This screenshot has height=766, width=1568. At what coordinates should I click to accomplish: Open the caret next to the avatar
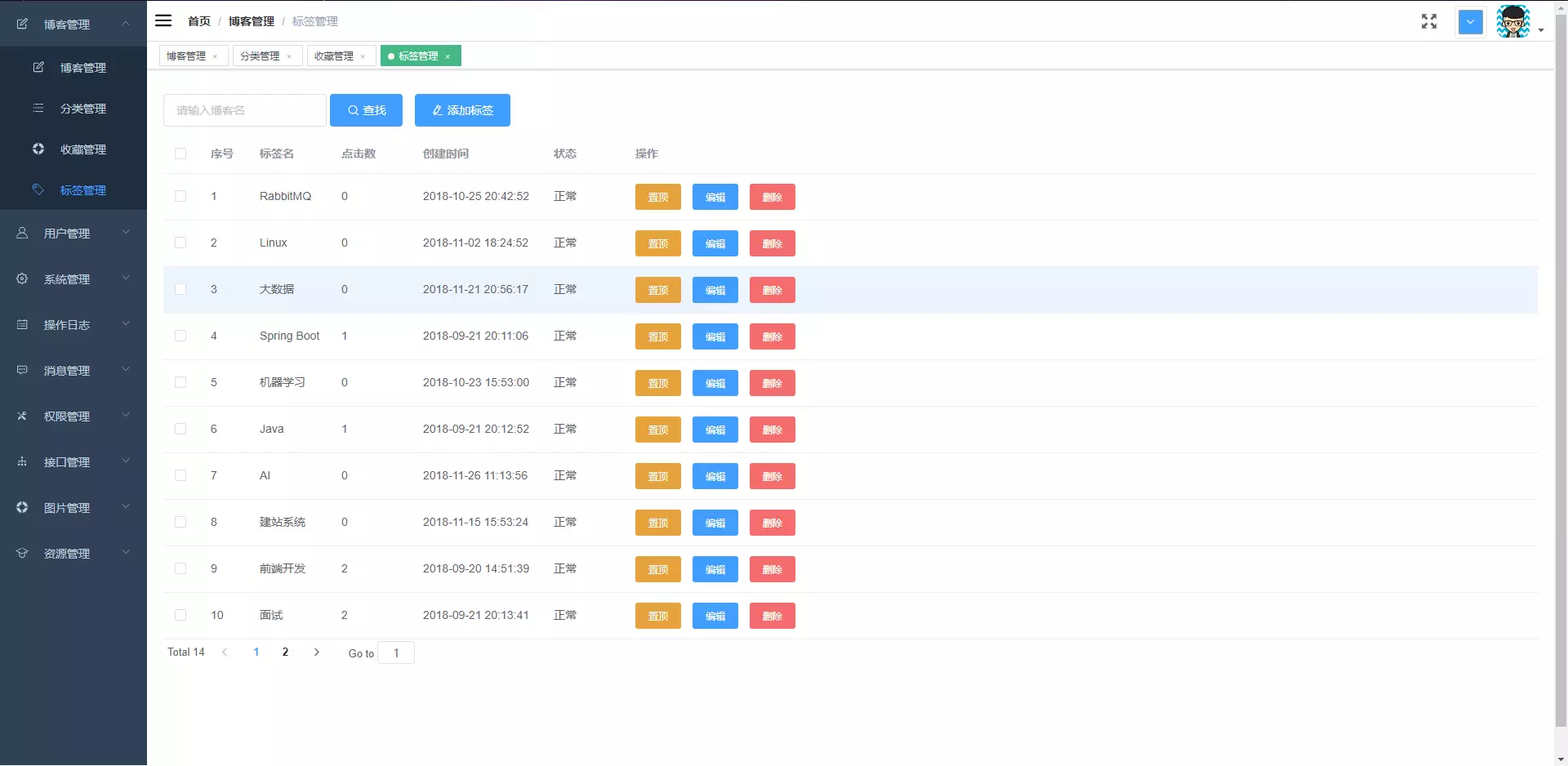coord(1541,30)
